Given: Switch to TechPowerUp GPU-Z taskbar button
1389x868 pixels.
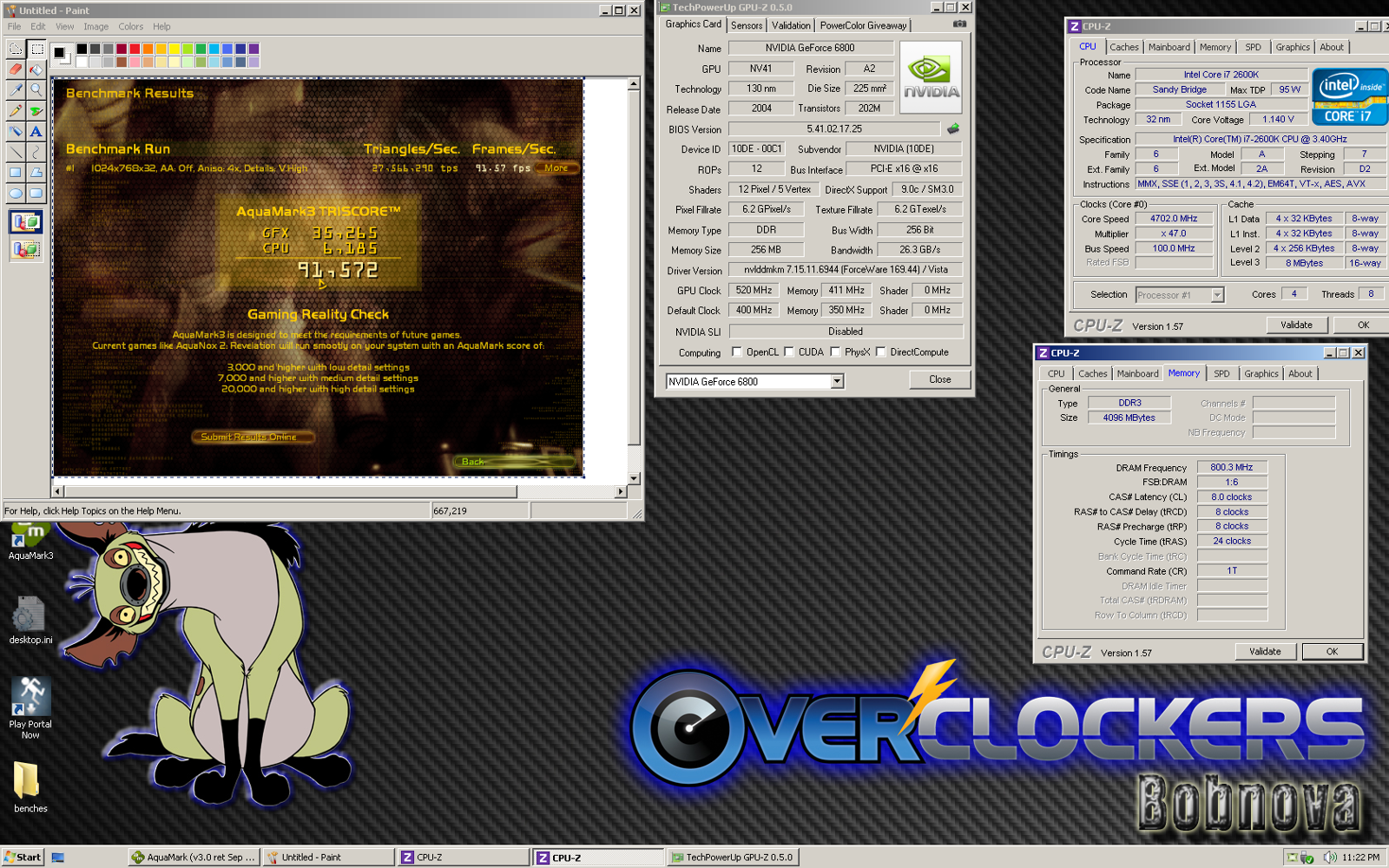Looking at the screenshot, I should (x=732, y=858).
